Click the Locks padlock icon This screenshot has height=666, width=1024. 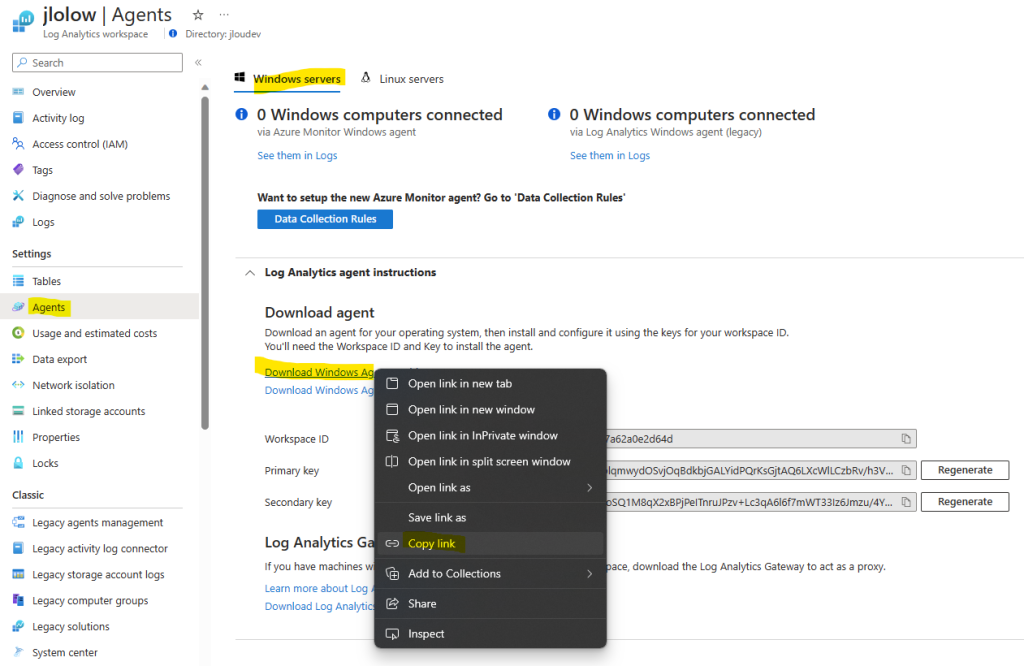pos(18,463)
